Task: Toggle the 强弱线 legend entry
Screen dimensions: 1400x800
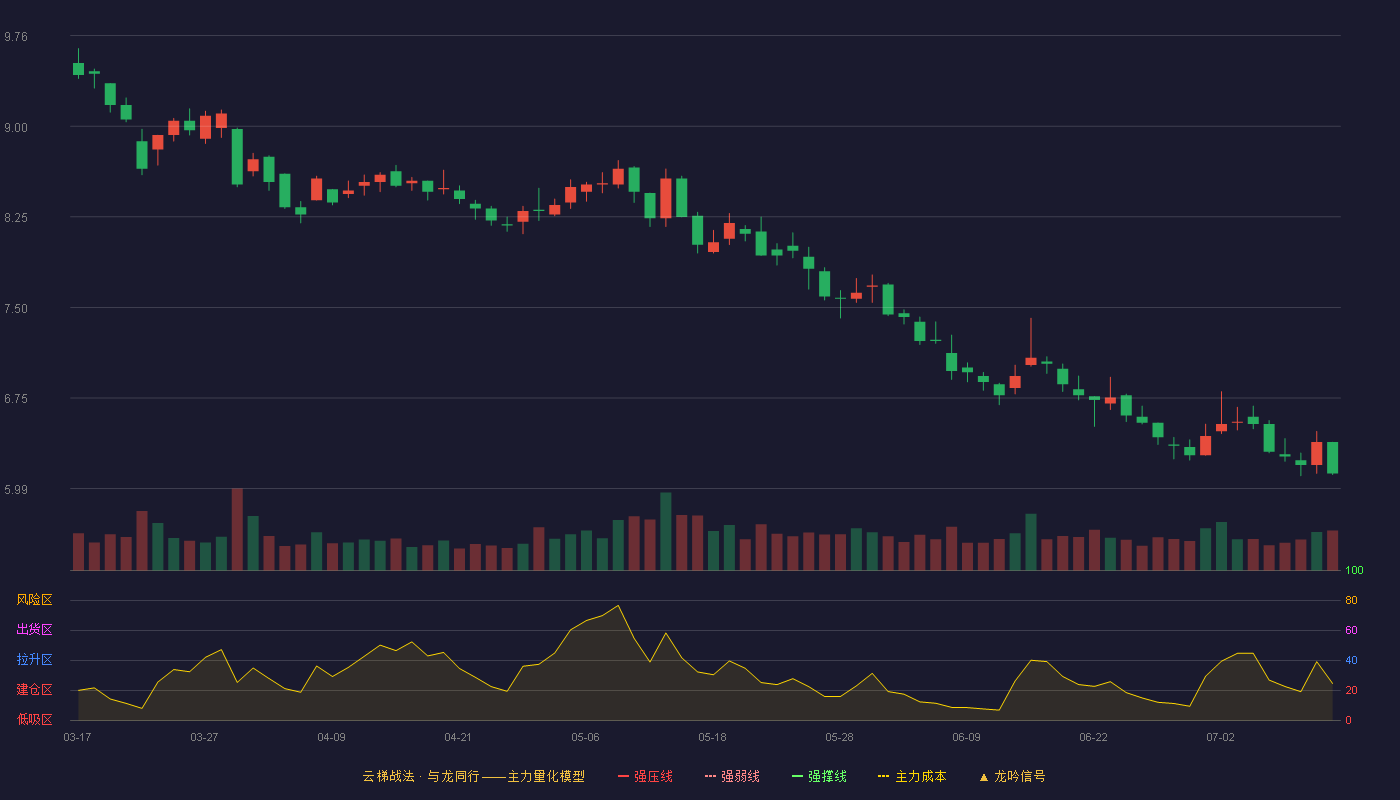Action: (732, 776)
